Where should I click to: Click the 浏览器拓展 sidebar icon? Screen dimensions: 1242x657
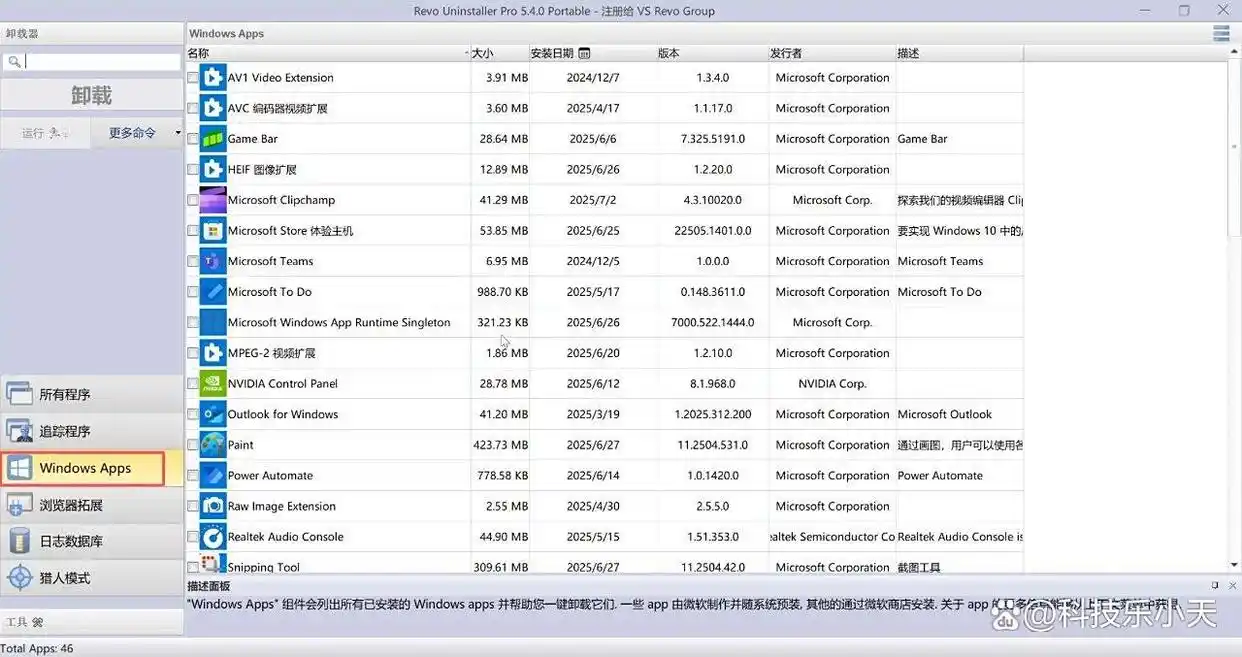pos(19,505)
